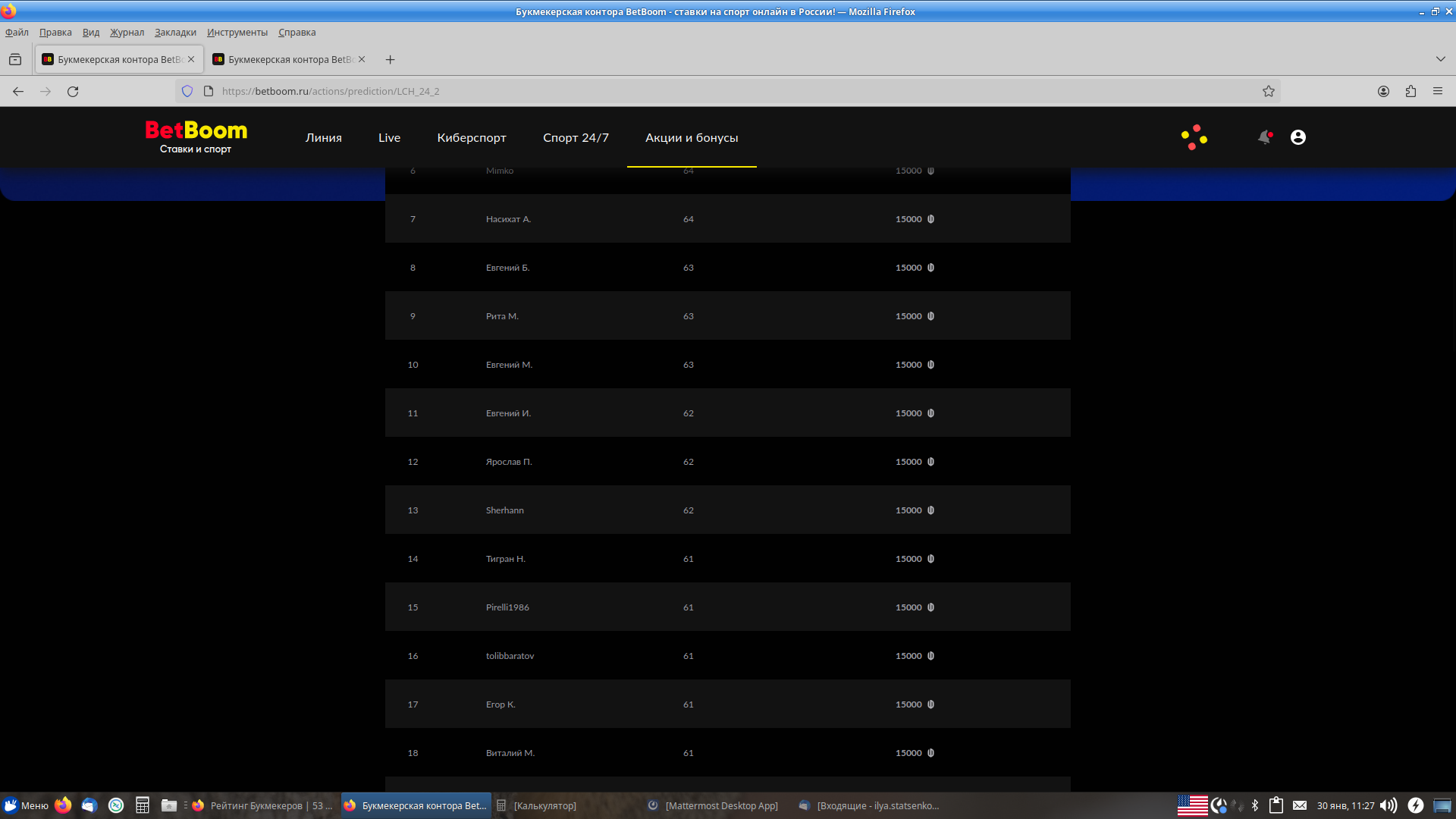Open the user profile icon
Image resolution: width=1456 pixels, height=819 pixels.
tap(1298, 137)
